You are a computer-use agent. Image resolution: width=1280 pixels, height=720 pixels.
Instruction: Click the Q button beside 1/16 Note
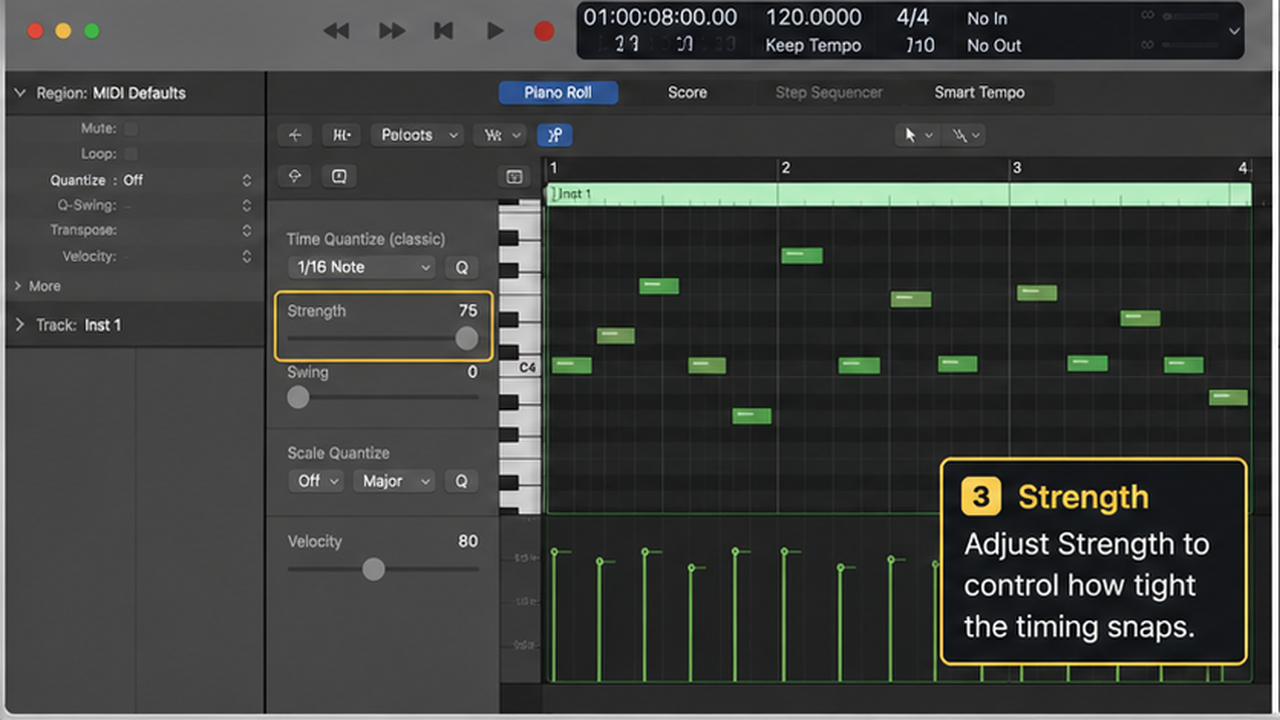462,267
